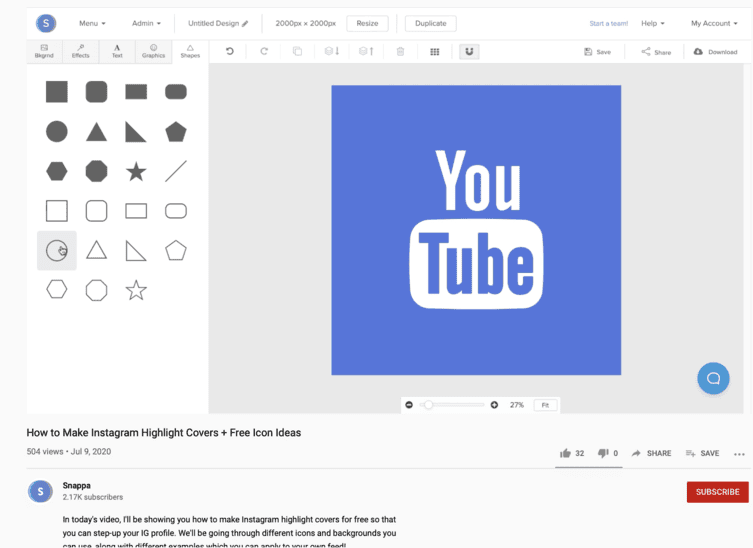Select the filled circle shape
The width and height of the screenshot is (753, 548).
(x=57, y=132)
